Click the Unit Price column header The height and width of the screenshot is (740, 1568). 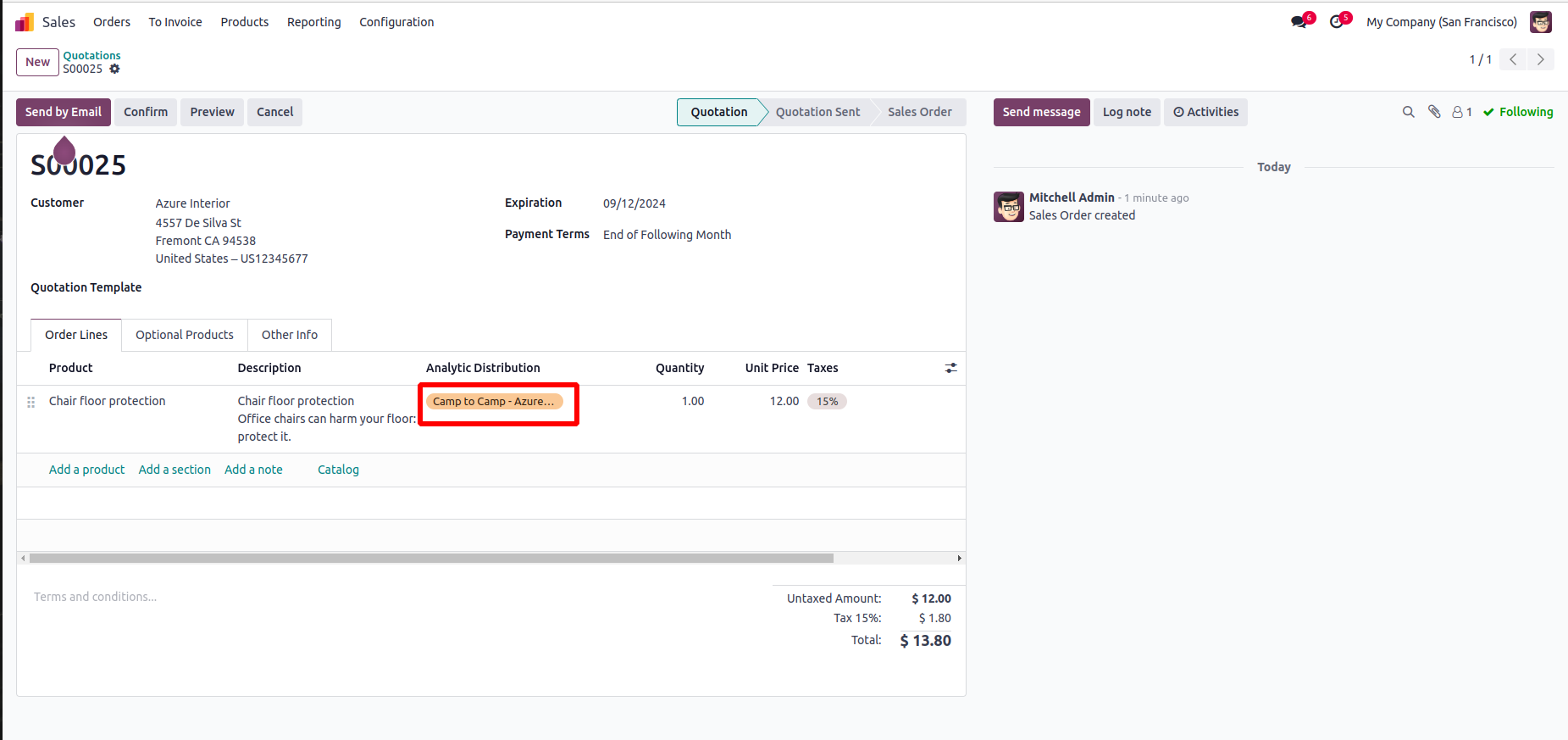pos(773,368)
